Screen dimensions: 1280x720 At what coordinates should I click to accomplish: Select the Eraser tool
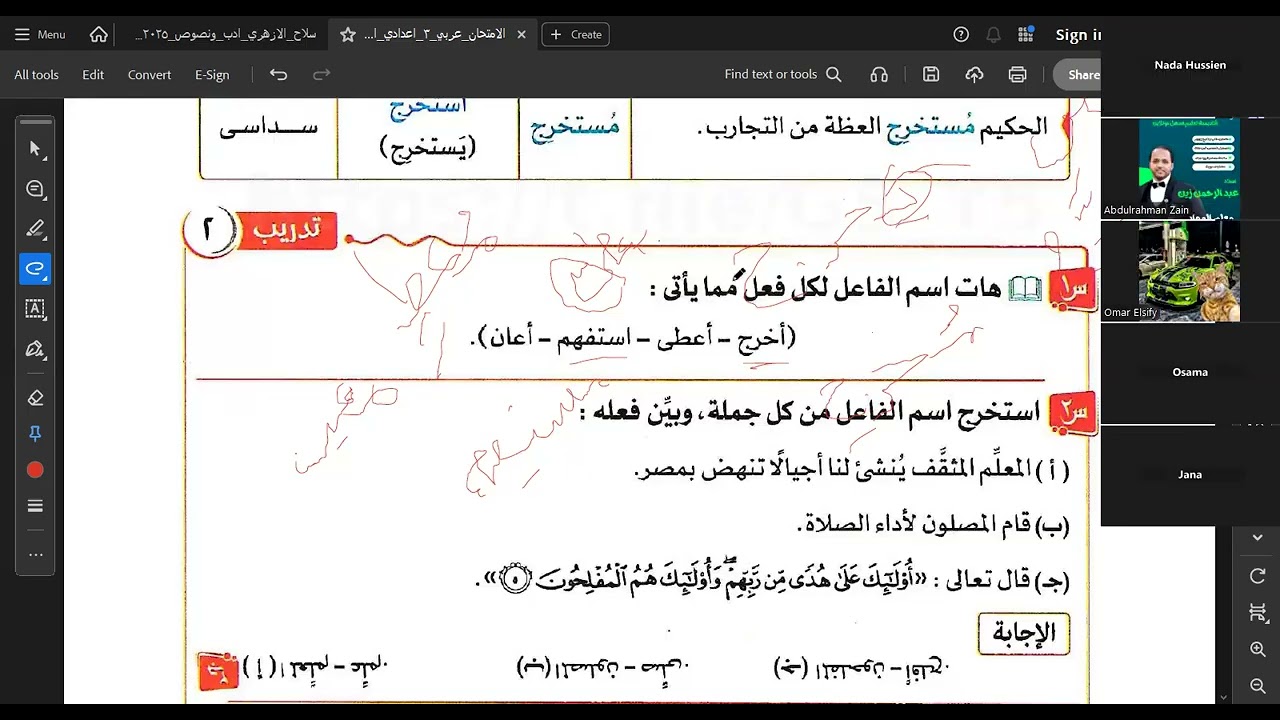pos(35,398)
